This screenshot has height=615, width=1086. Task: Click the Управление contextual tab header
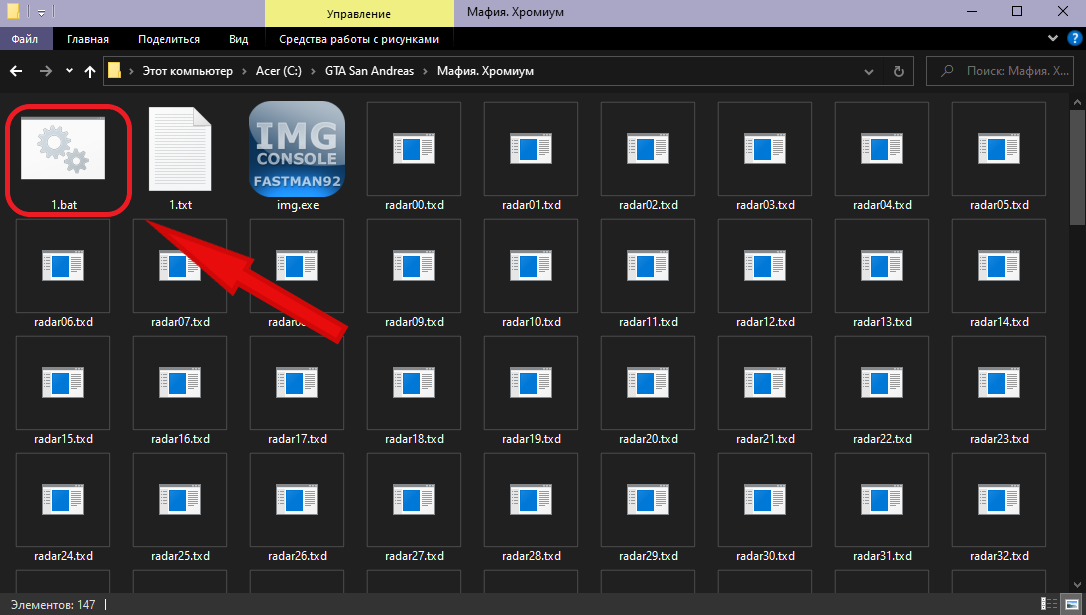(359, 13)
